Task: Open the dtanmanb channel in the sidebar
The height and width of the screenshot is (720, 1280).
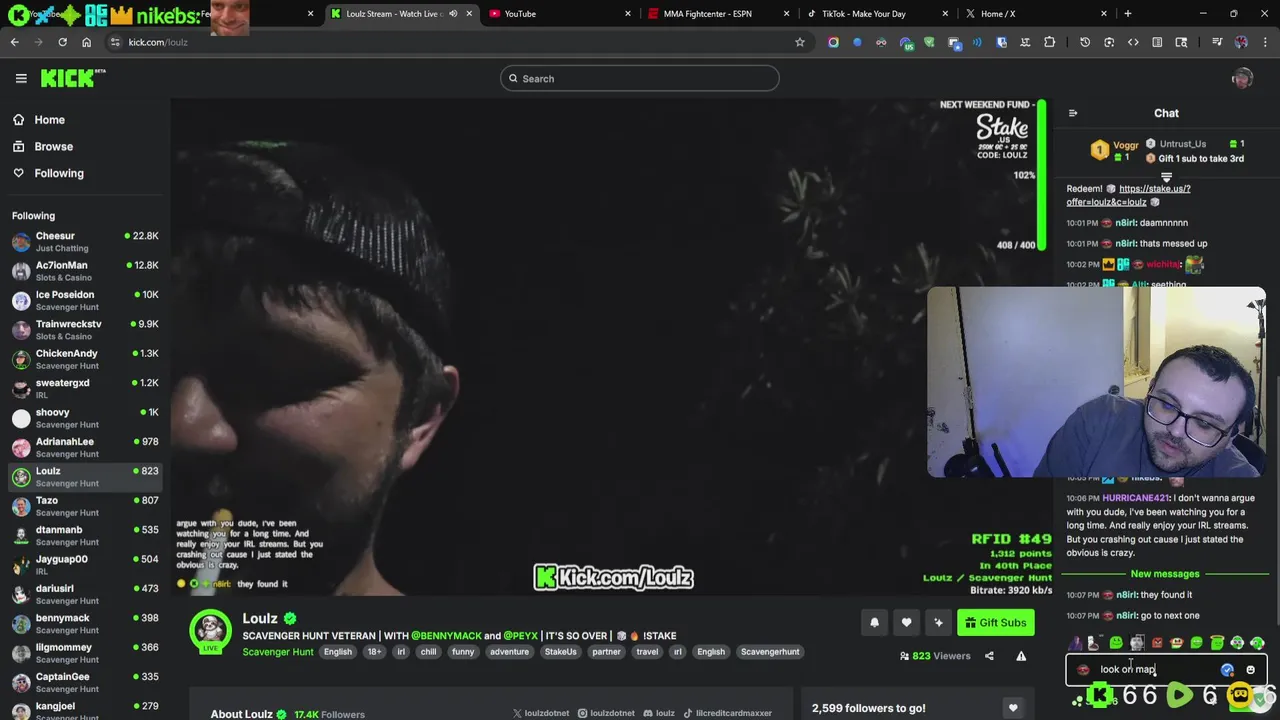Action: click(x=85, y=535)
